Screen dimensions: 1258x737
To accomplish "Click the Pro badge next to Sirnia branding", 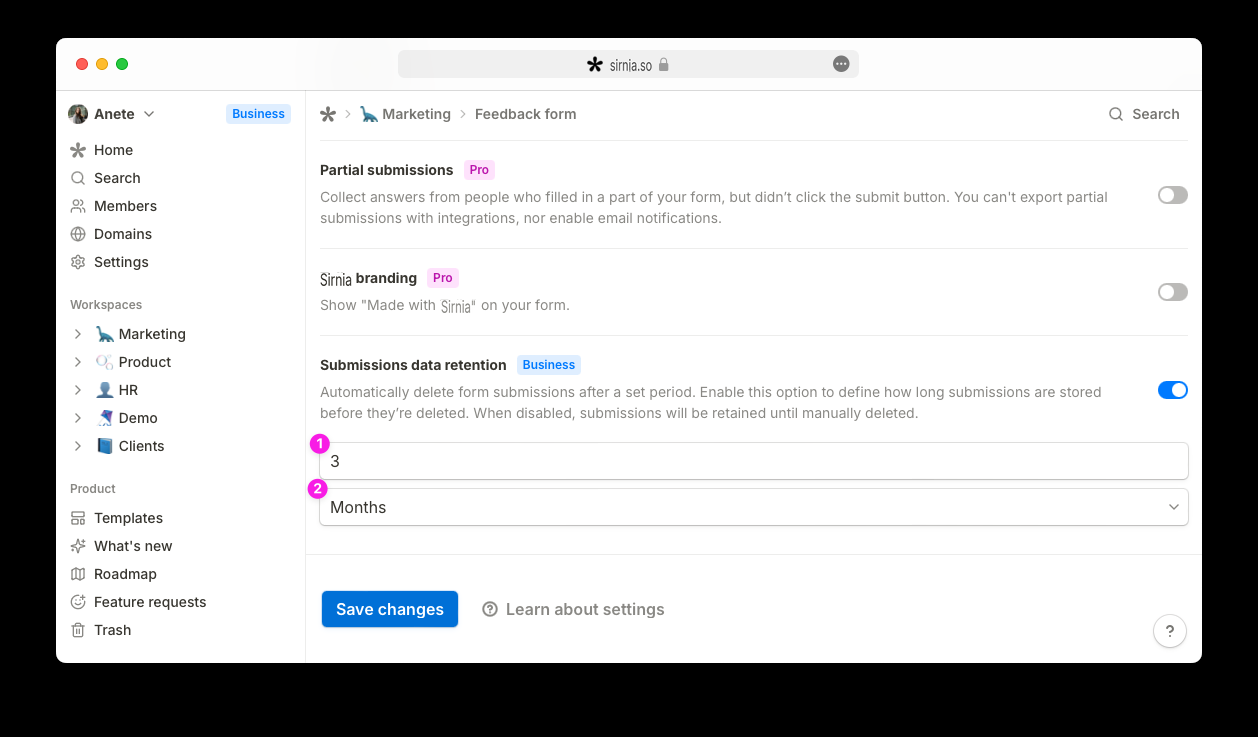I will point(443,278).
